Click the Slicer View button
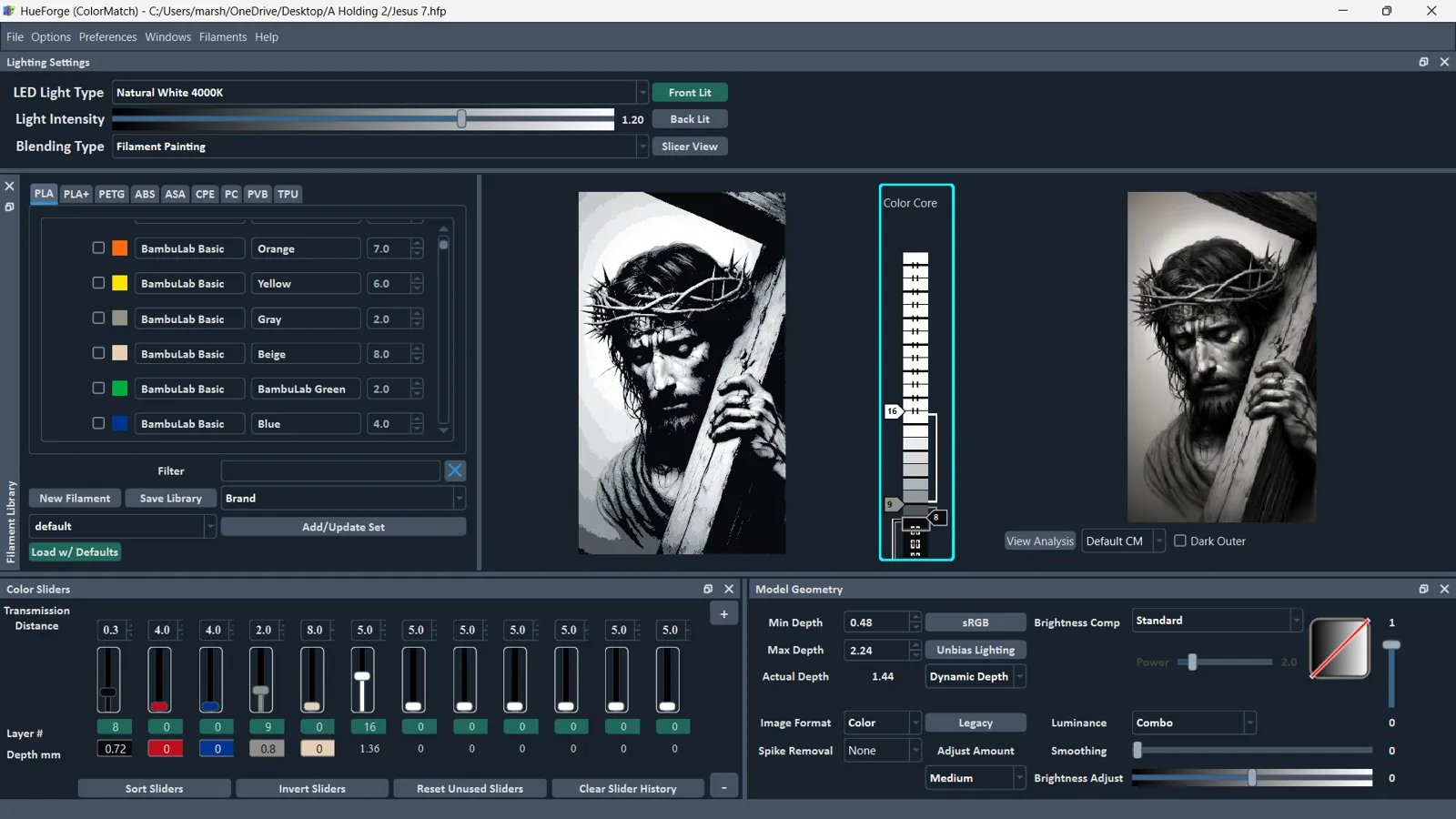Viewport: 1456px width, 819px height. [690, 147]
